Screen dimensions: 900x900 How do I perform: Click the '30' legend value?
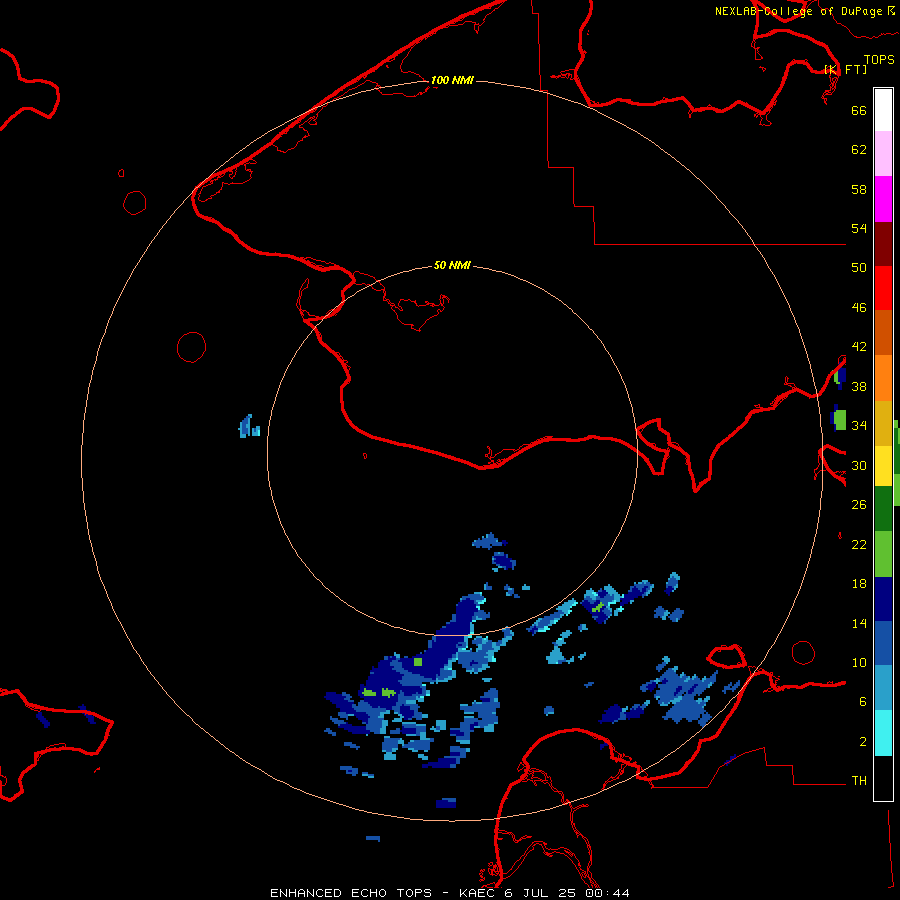tap(859, 465)
